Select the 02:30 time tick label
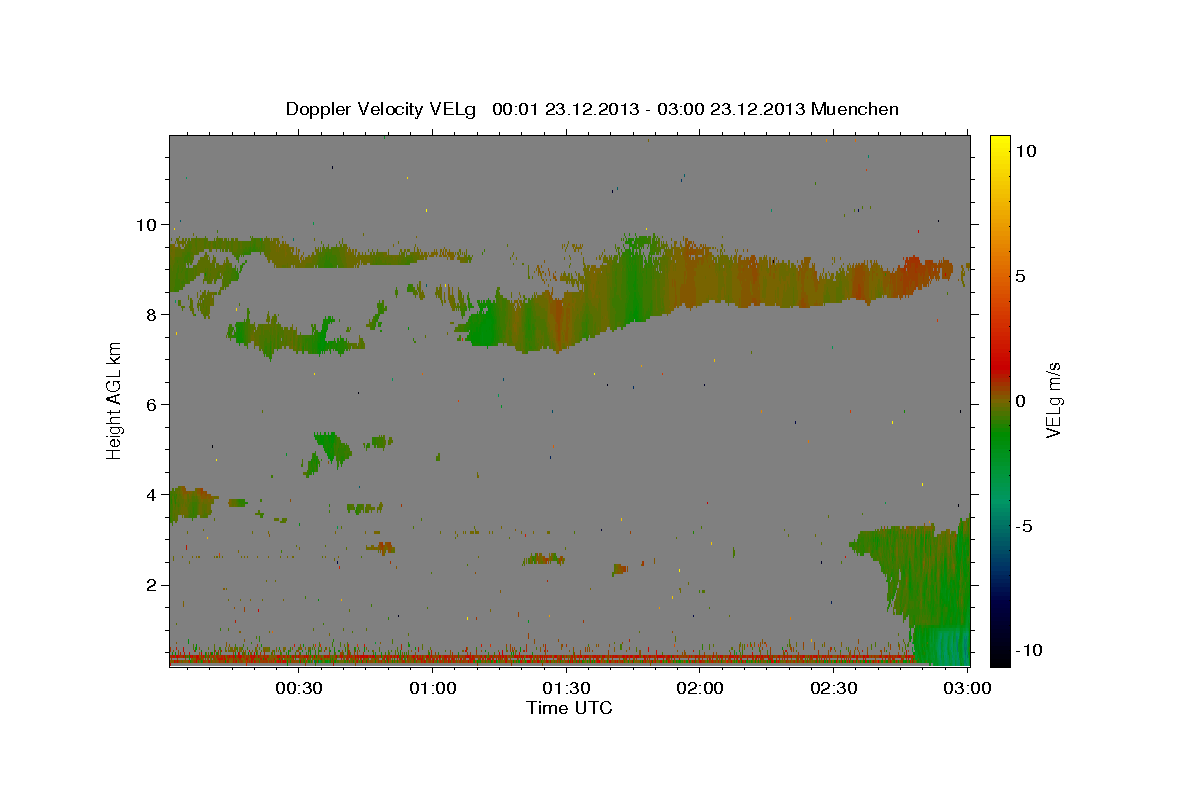 834,689
